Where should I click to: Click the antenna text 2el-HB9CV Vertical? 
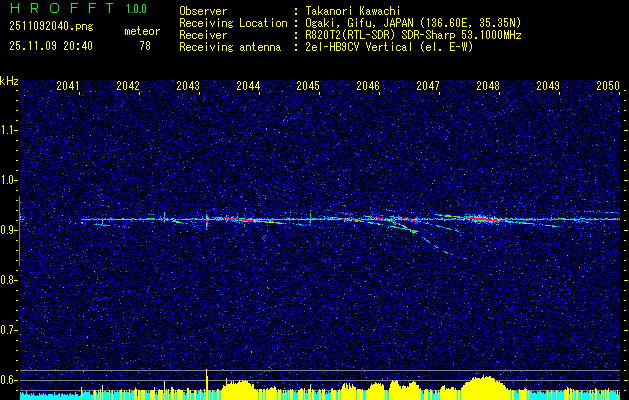click(x=359, y=47)
